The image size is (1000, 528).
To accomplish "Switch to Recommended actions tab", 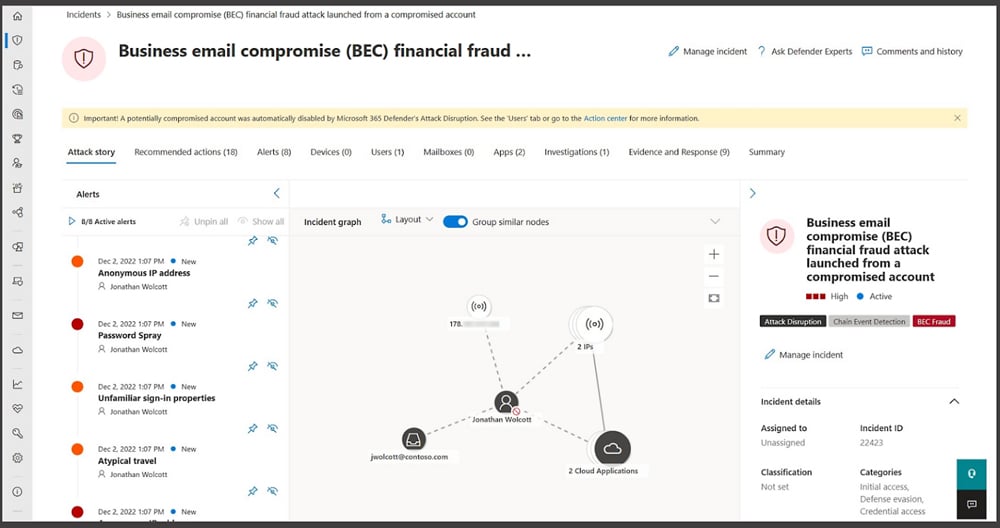I will point(185,152).
